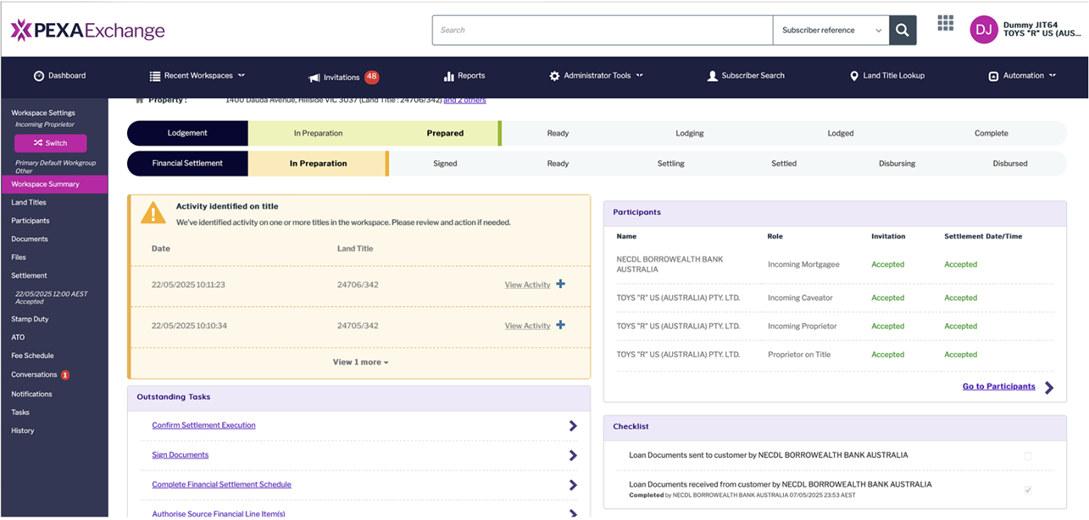This screenshot has width=1089, height=520.
Task: Click arrow beside Complete Financial Settlement Schedule
Action: pos(573,485)
